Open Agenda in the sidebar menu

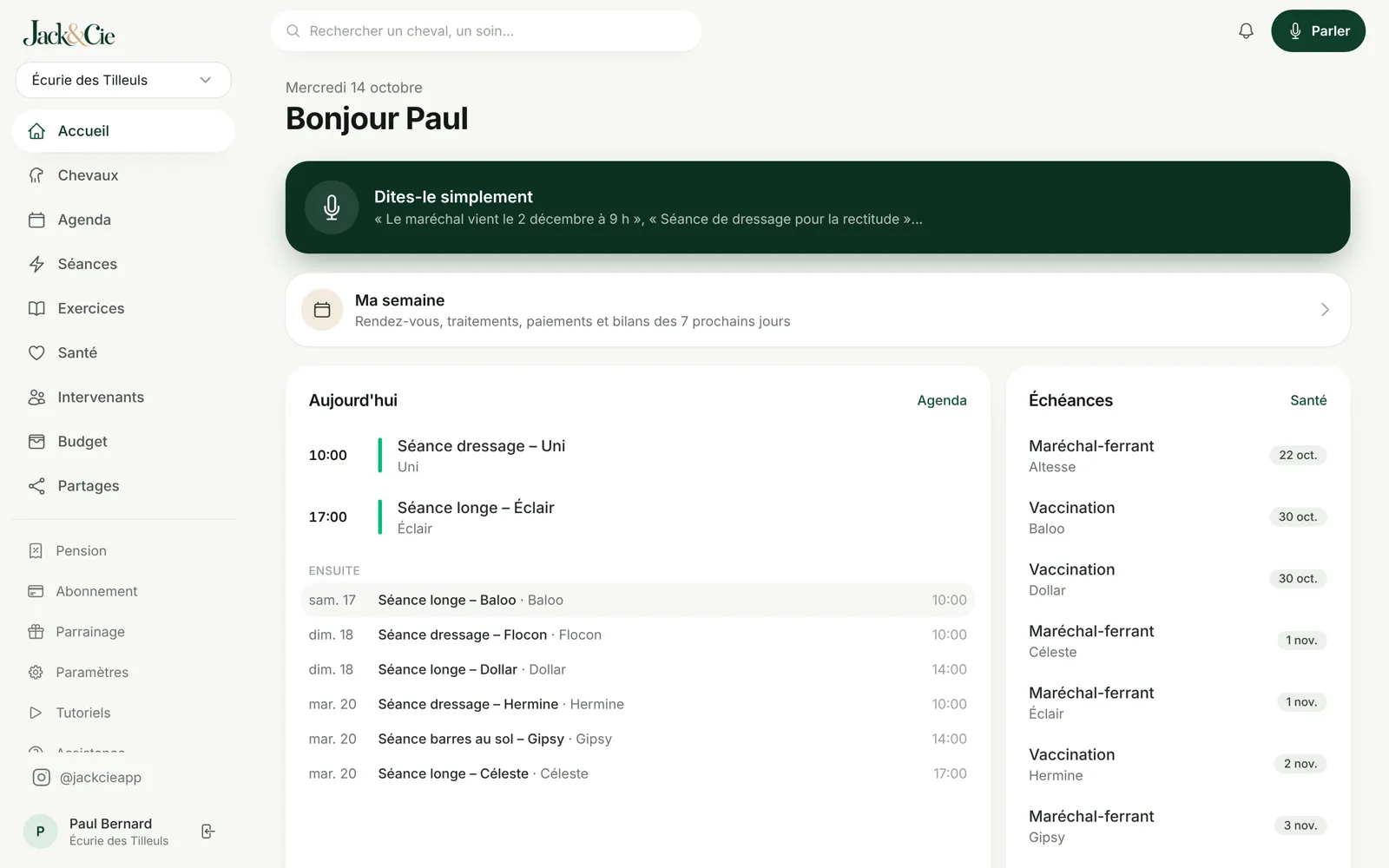click(123, 220)
